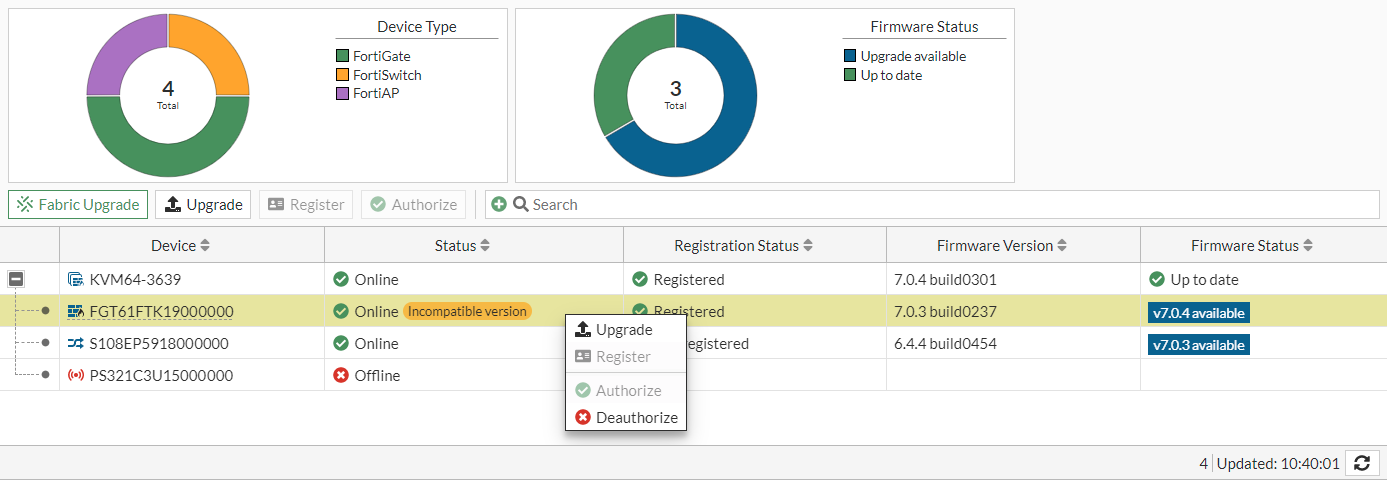Select Deauthorize in the context menu

[x=636, y=417]
